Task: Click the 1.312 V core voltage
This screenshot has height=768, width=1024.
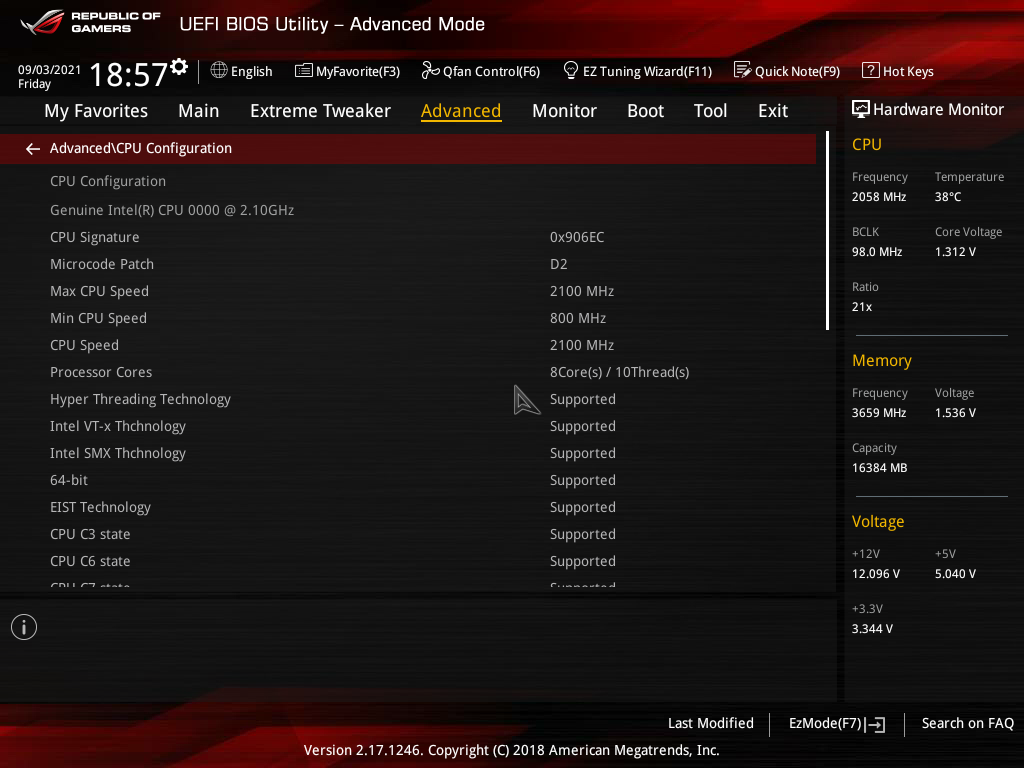Action: point(955,251)
